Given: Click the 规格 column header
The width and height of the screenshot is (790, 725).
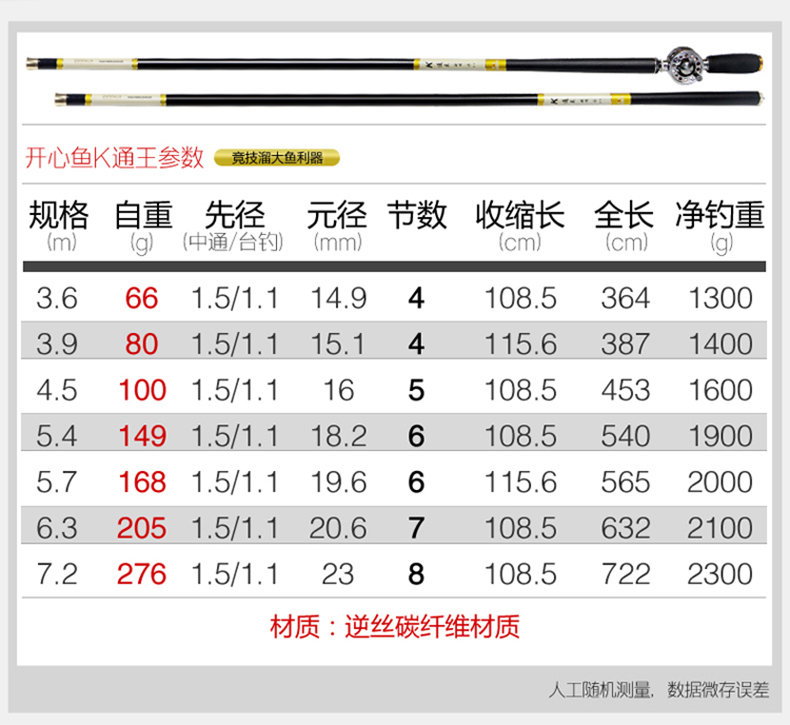Looking at the screenshot, I should (59, 215).
